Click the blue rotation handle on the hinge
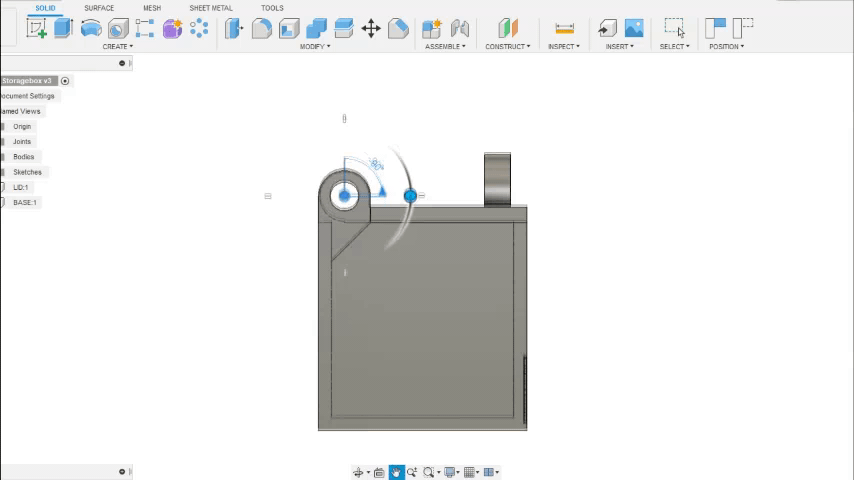This screenshot has height=480, width=854. click(x=410, y=196)
